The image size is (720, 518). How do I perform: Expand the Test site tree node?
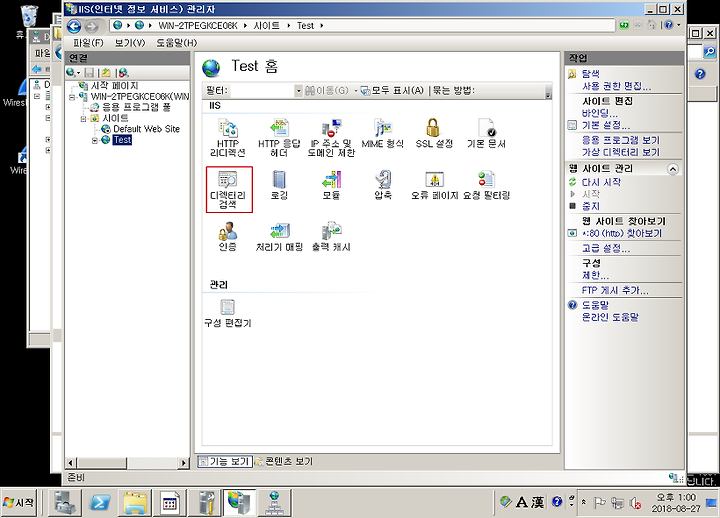94,141
